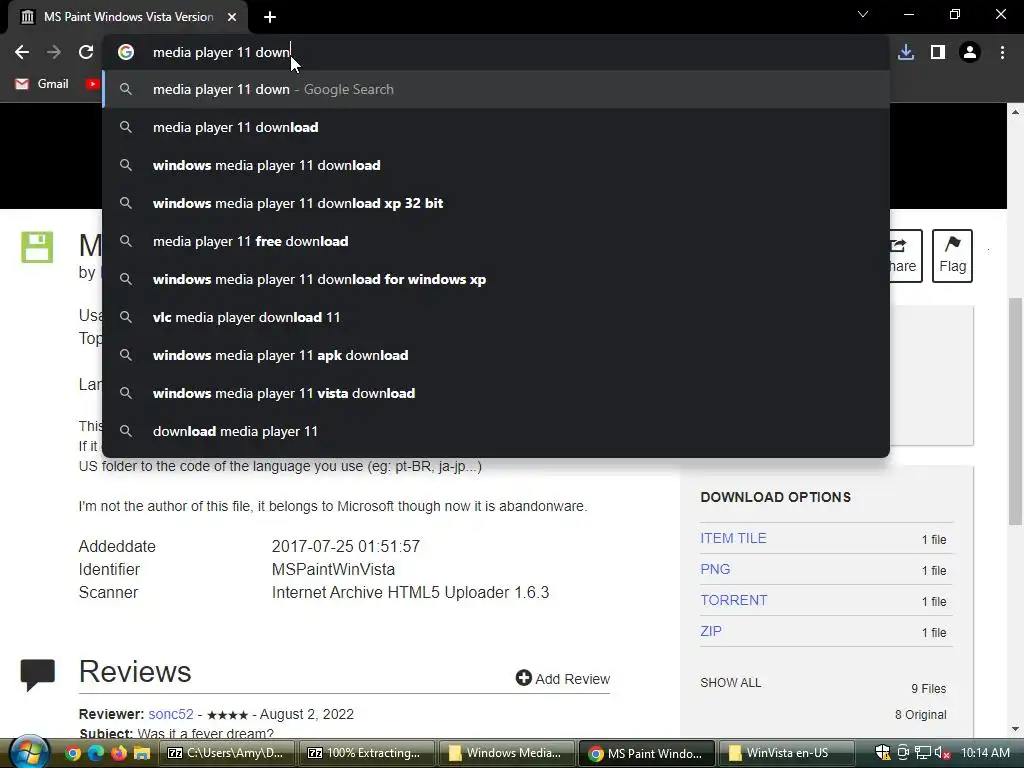The width and height of the screenshot is (1024, 768).
Task: Switch to the 100% Extracting taskbar window
Action: [365, 753]
